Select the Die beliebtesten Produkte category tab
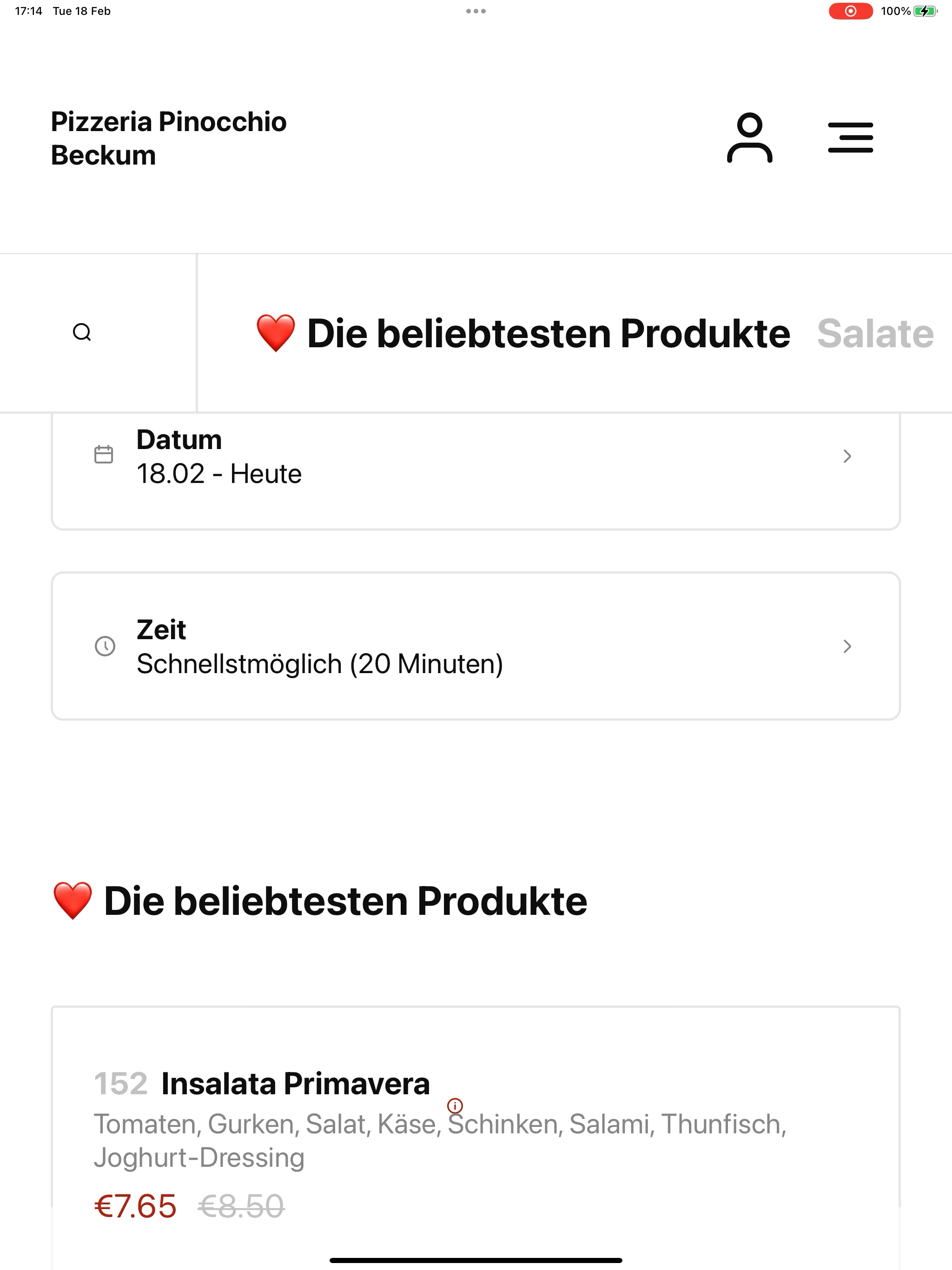This screenshot has height=1270, width=952. click(x=523, y=333)
